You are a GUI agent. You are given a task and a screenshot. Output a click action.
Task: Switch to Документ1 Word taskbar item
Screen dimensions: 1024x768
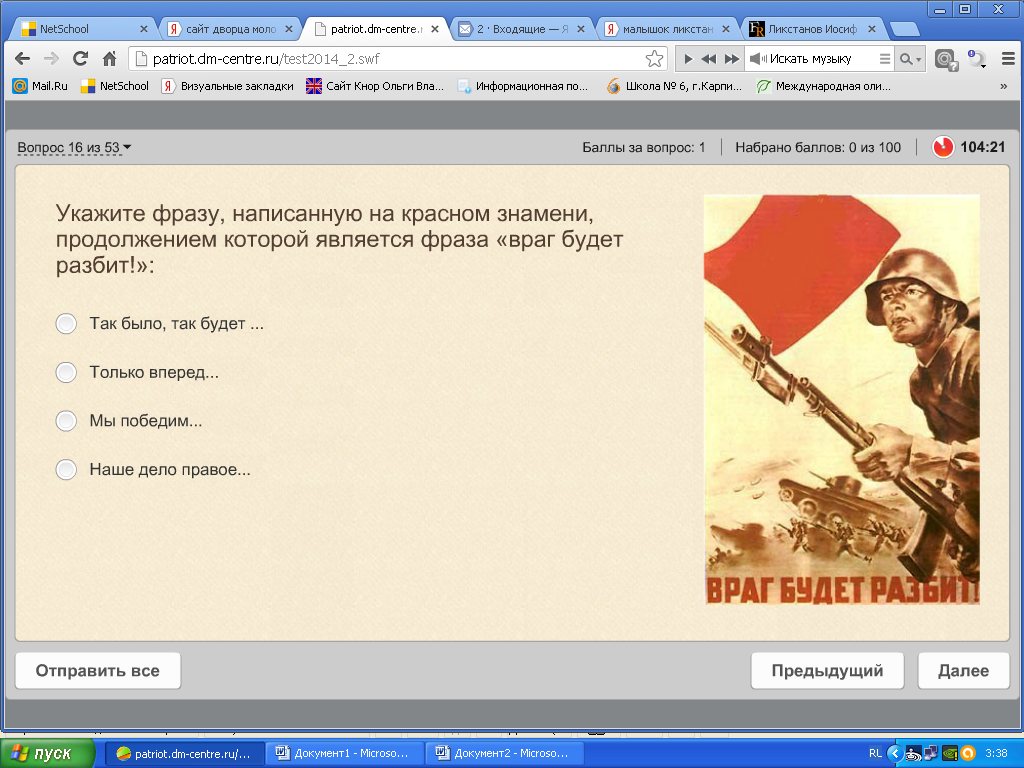(344, 754)
